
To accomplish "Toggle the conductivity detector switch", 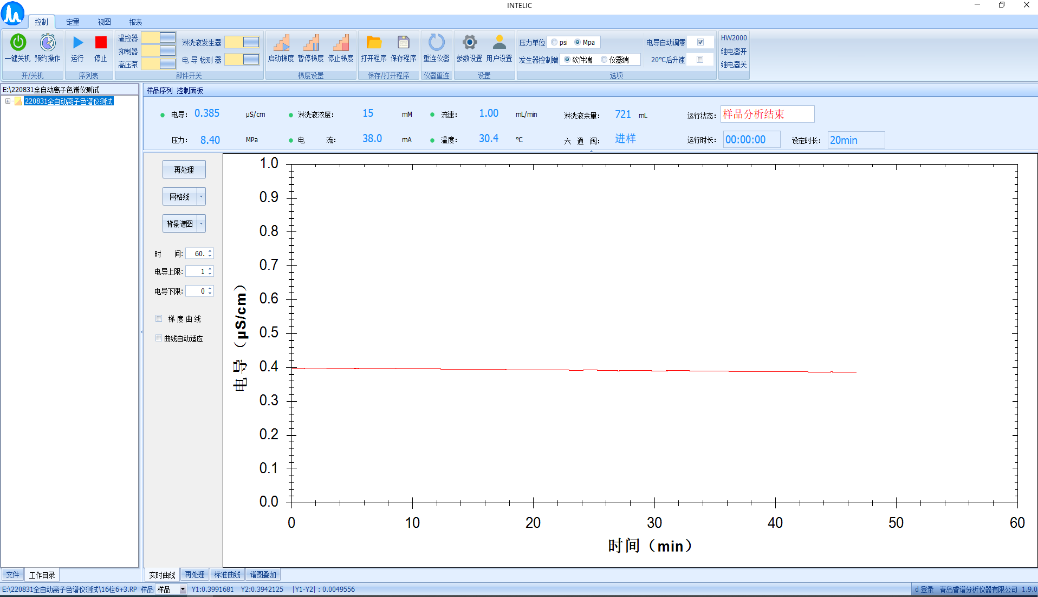I will coord(242,60).
